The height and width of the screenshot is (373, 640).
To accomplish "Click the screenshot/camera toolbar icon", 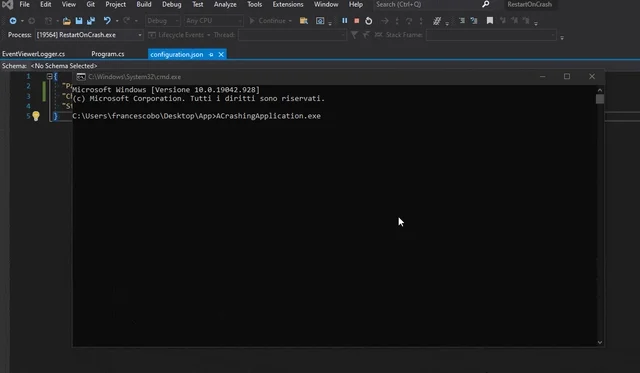I will click(x=320, y=21).
